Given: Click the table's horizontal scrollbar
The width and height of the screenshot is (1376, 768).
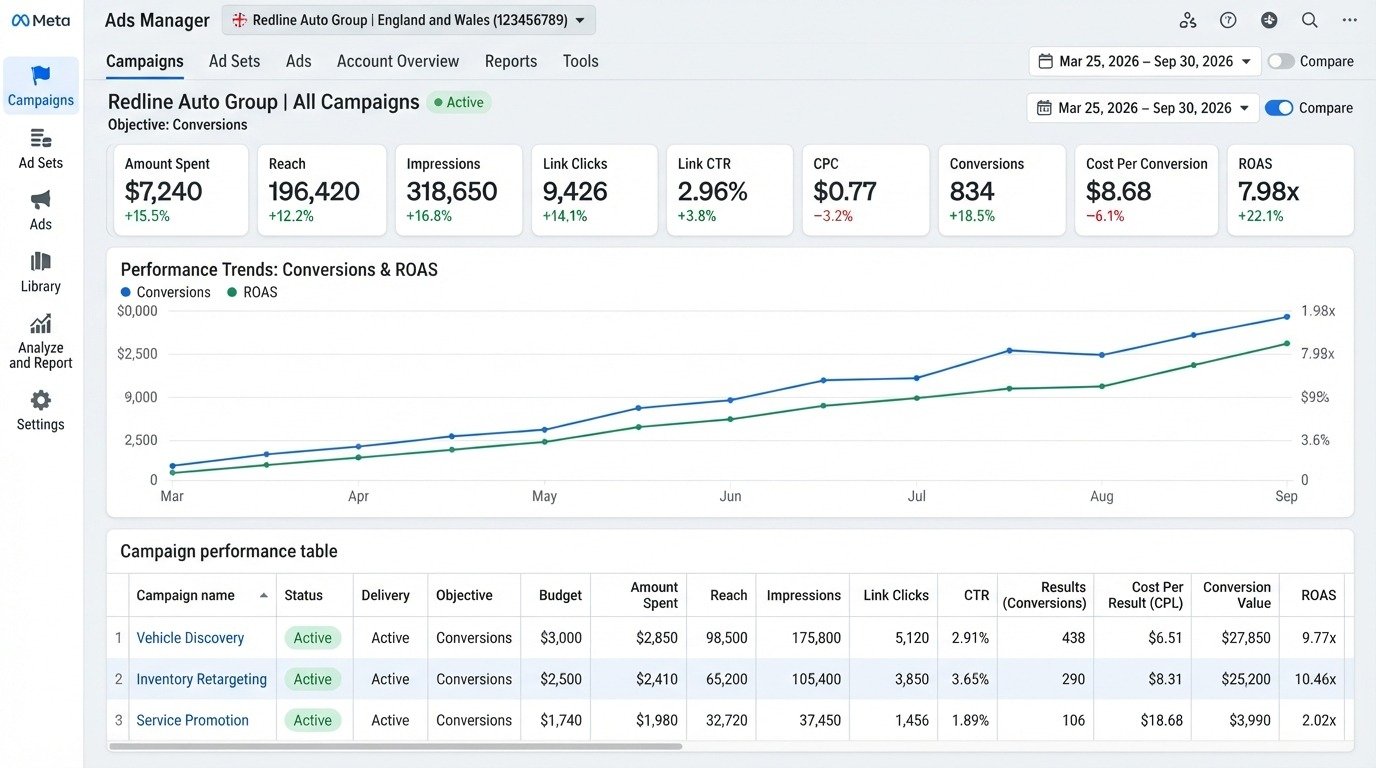Looking at the screenshot, I should click(396, 746).
